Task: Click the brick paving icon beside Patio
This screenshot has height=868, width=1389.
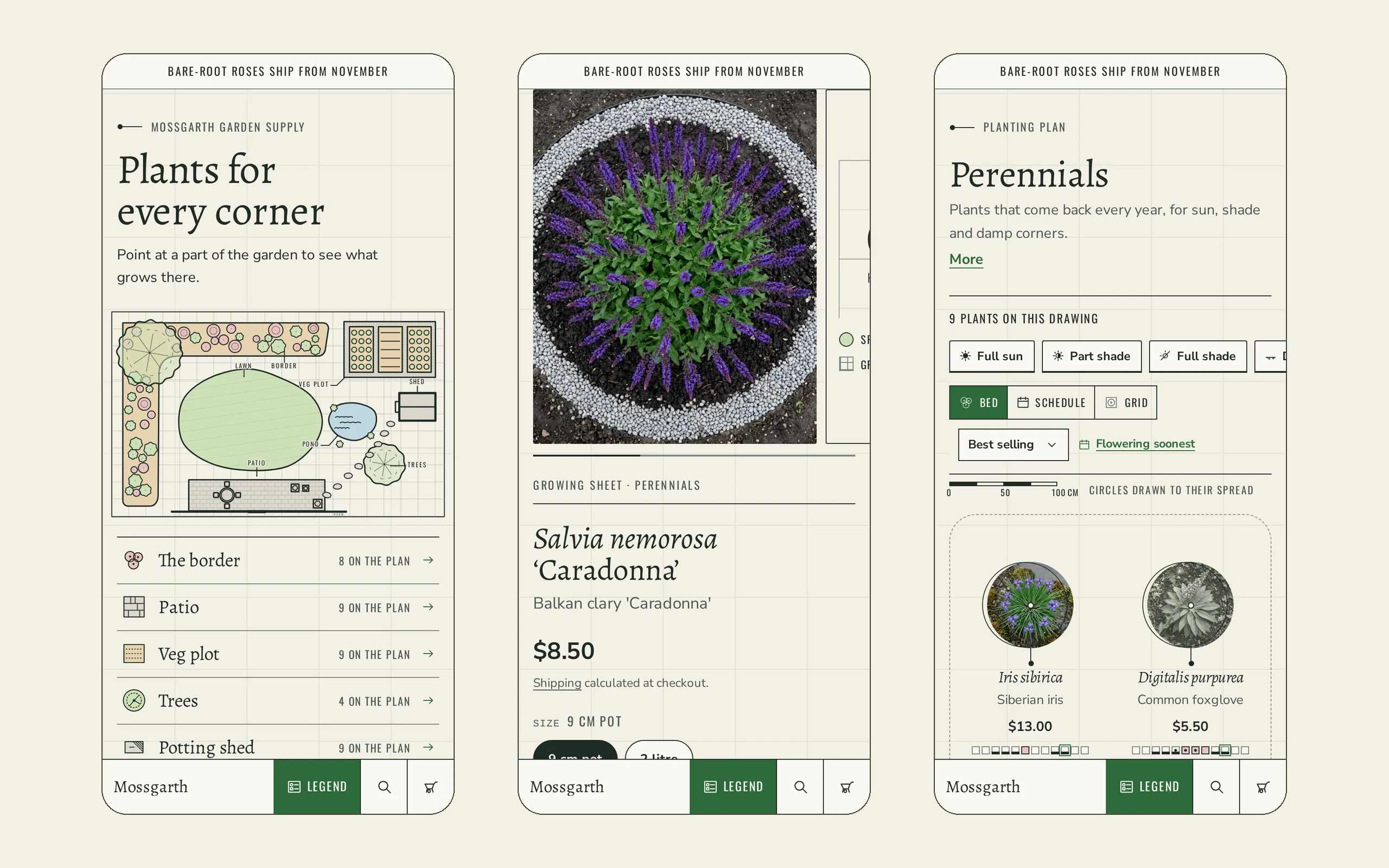Action: [x=133, y=607]
